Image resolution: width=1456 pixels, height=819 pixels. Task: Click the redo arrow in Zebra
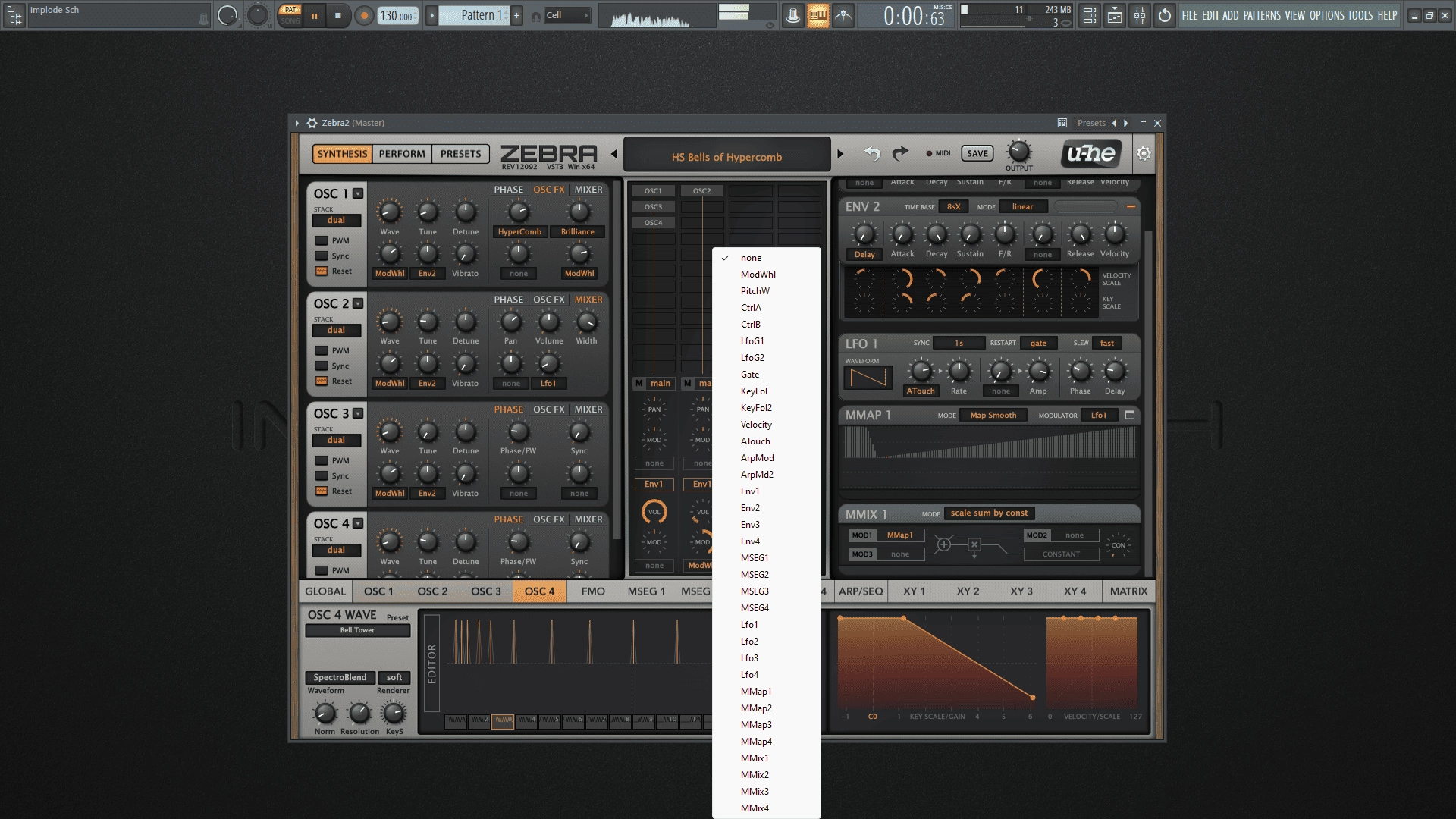click(x=900, y=154)
